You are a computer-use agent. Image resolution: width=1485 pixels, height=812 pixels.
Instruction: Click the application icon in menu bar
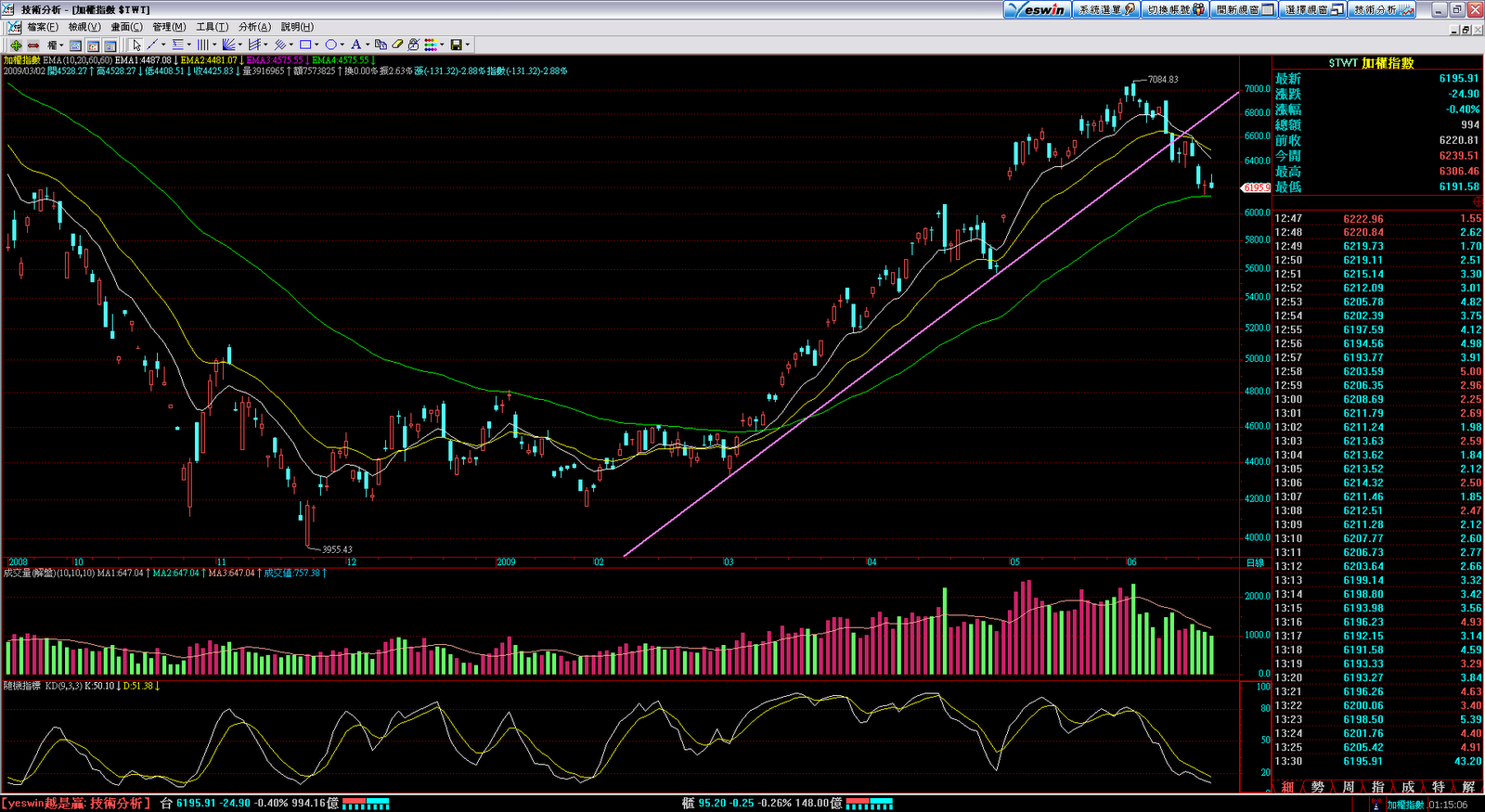tap(14, 27)
